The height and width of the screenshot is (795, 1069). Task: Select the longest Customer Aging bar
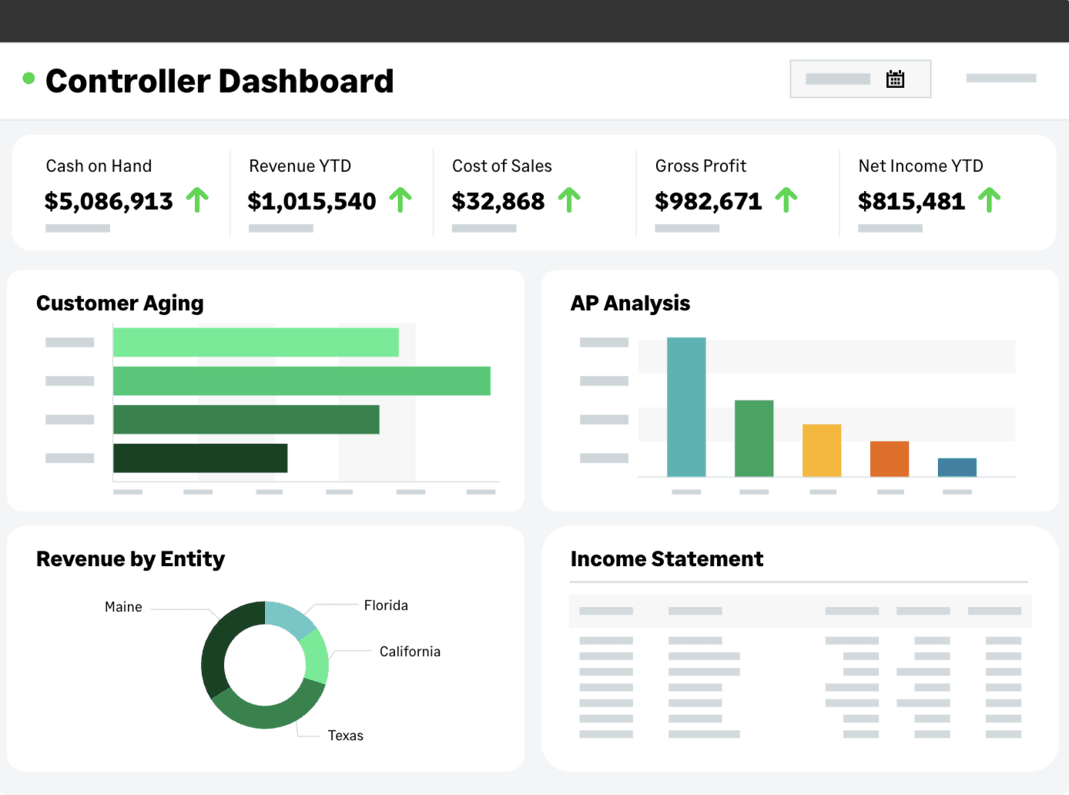tap(301, 381)
